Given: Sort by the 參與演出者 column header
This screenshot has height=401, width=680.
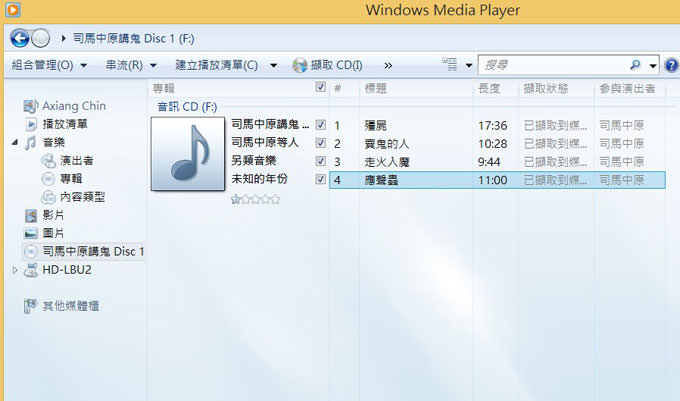Looking at the screenshot, I should [x=627, y=88].
